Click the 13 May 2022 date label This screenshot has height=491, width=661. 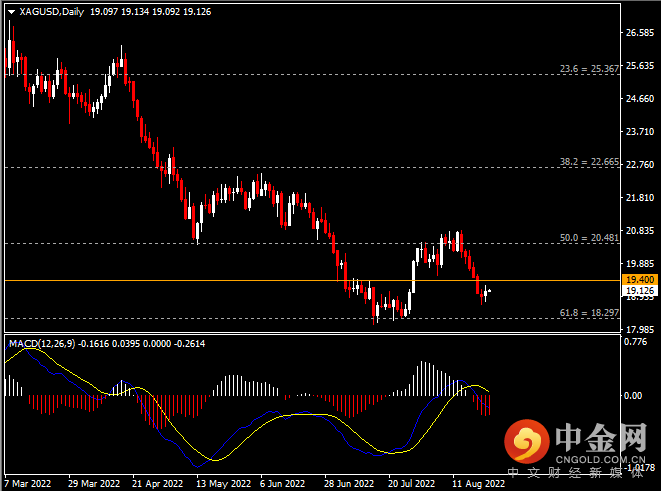(223, 483)
